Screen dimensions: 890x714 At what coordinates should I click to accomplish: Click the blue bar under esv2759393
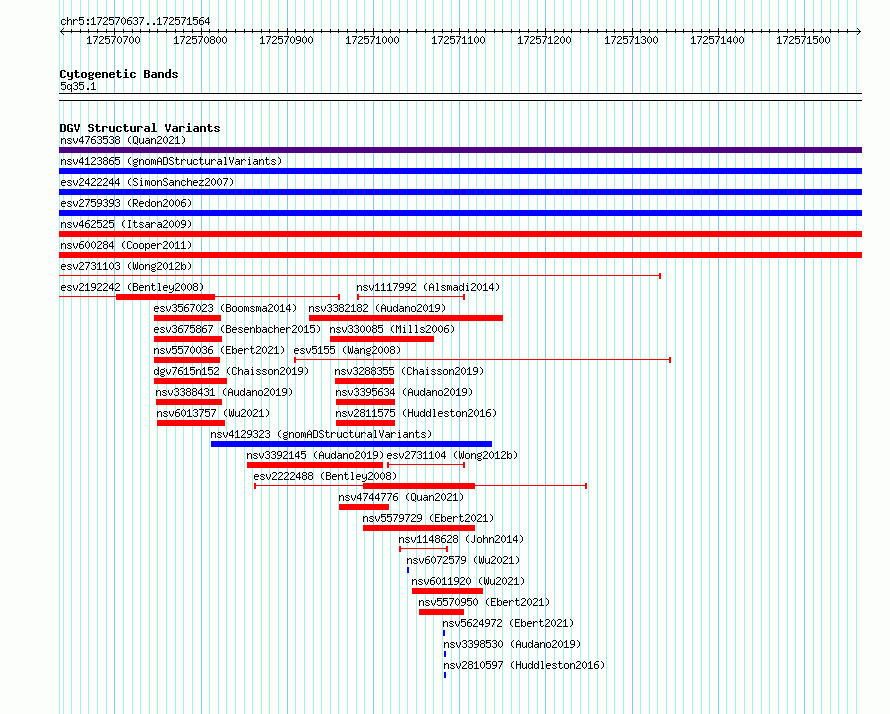click(x=460, y=213)
